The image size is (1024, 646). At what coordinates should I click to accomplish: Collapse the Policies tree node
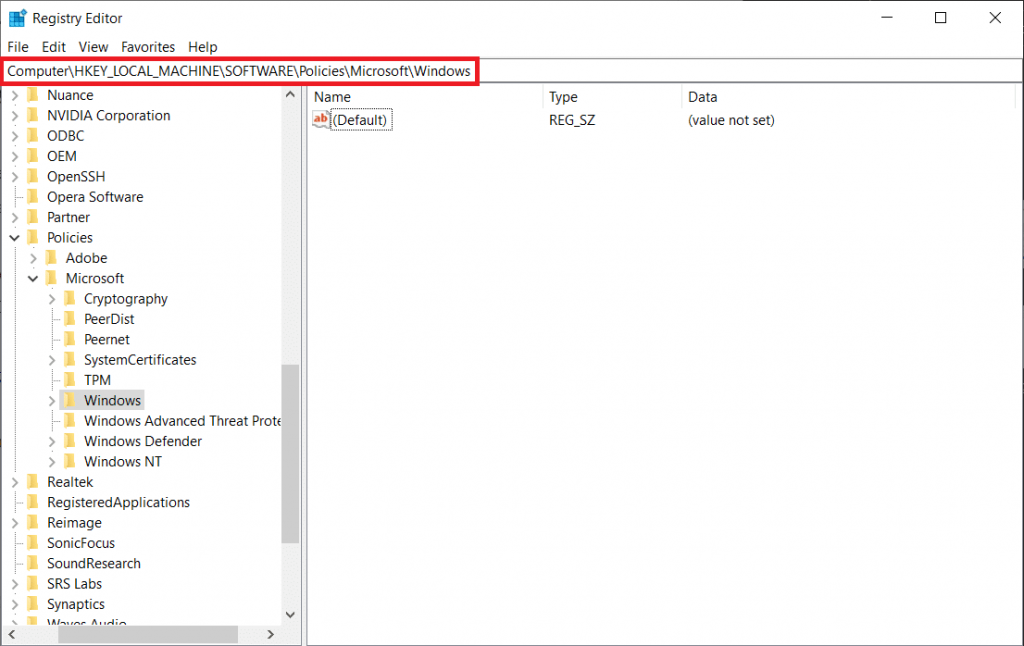click(15, 238)
